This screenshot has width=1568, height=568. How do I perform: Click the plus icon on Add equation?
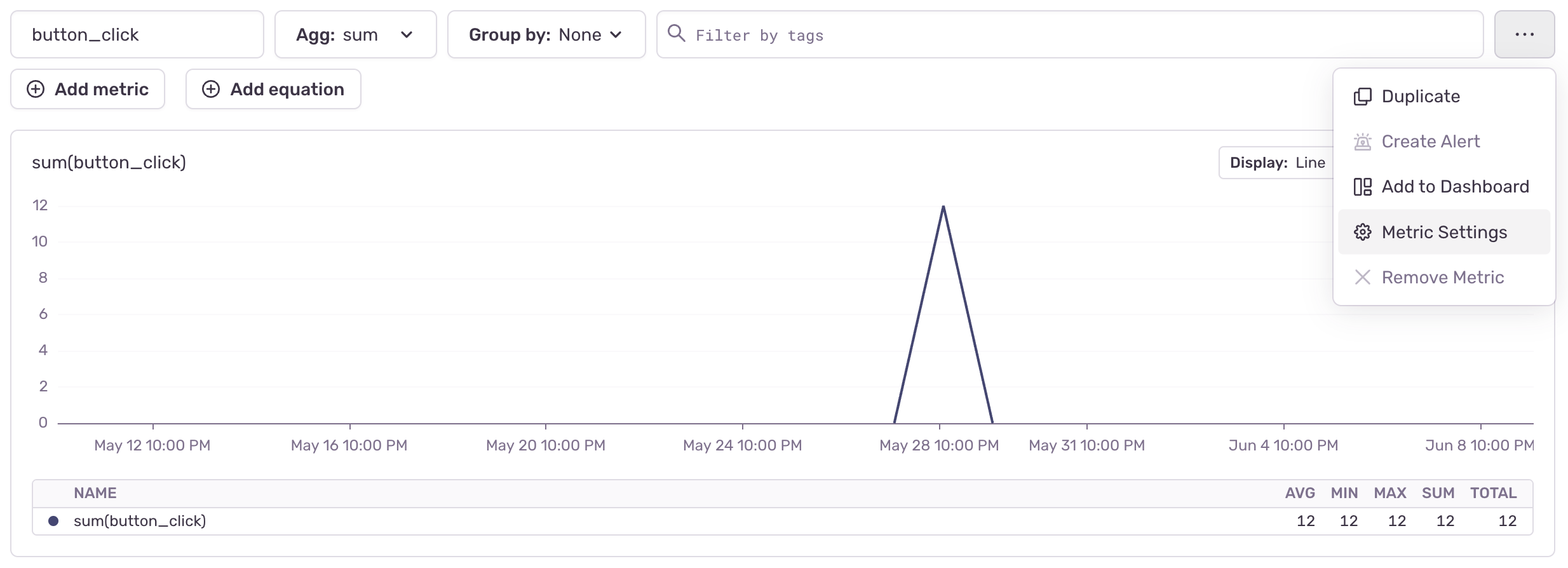tap(211, 89)
